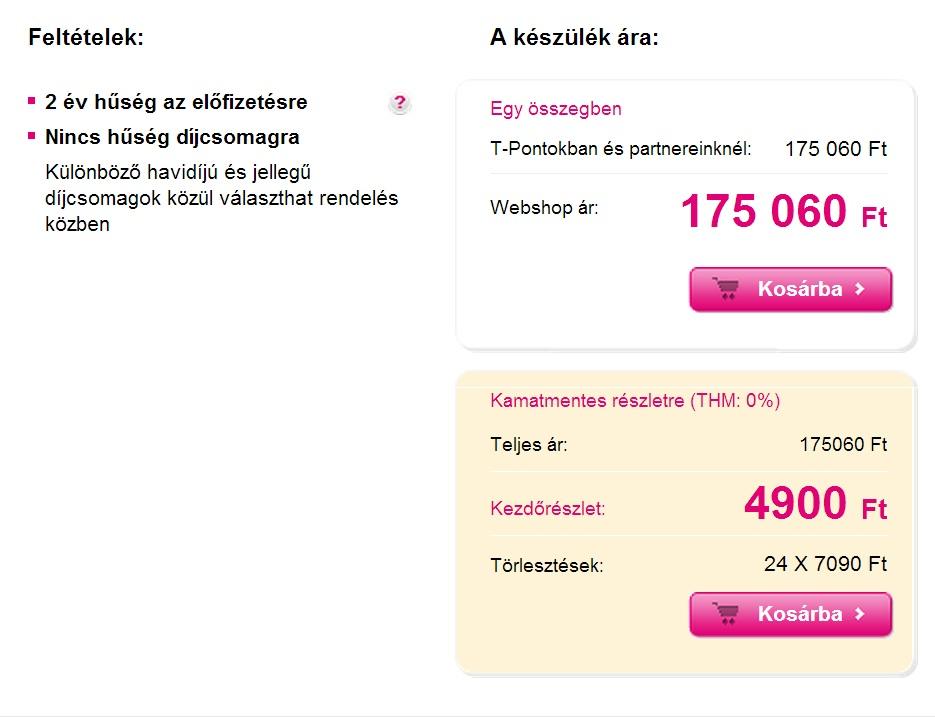Click the question mark help icon

click(x=400, y=103)
